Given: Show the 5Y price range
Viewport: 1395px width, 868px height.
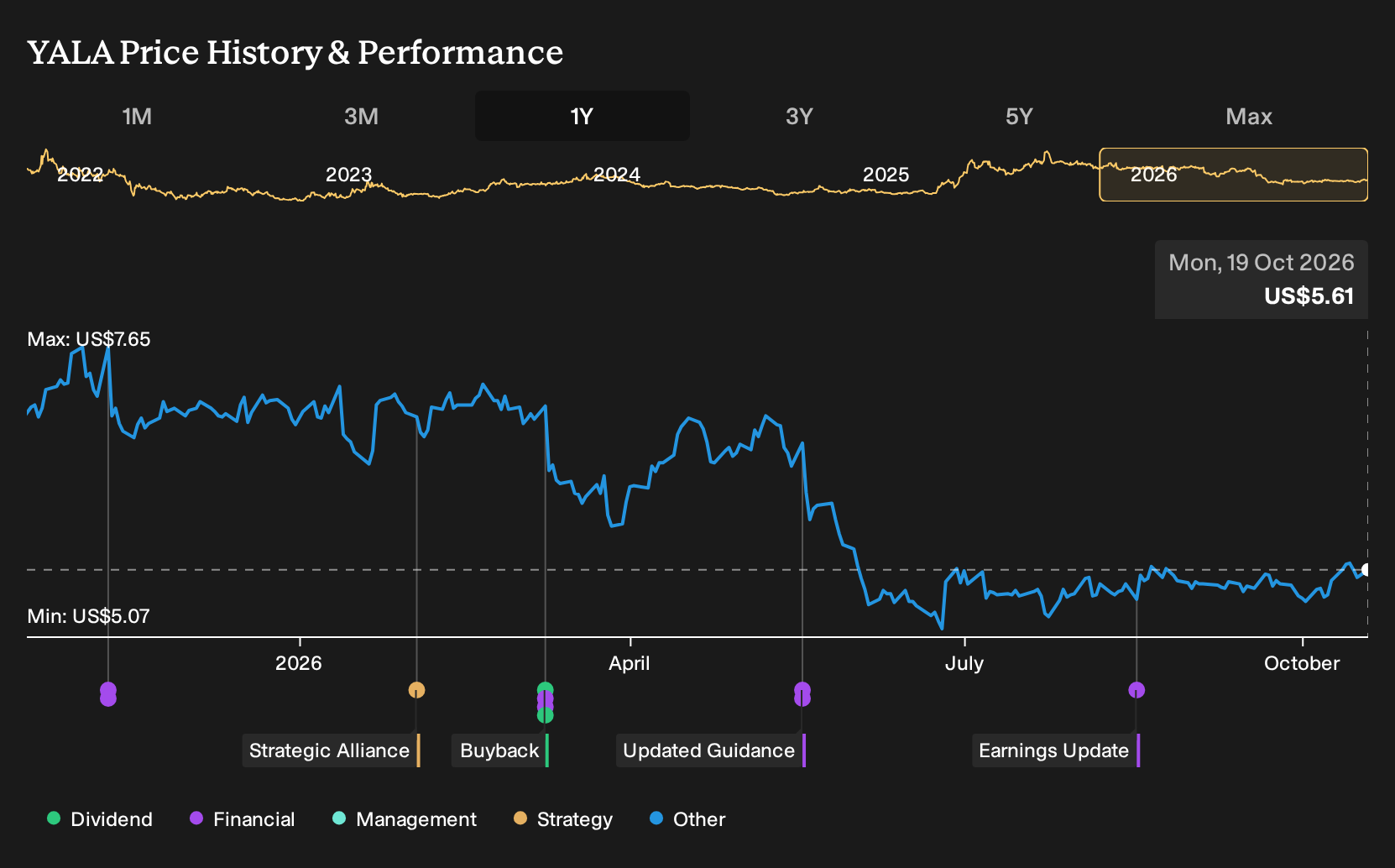Looking at the screenshot, I should point(1019,116).
